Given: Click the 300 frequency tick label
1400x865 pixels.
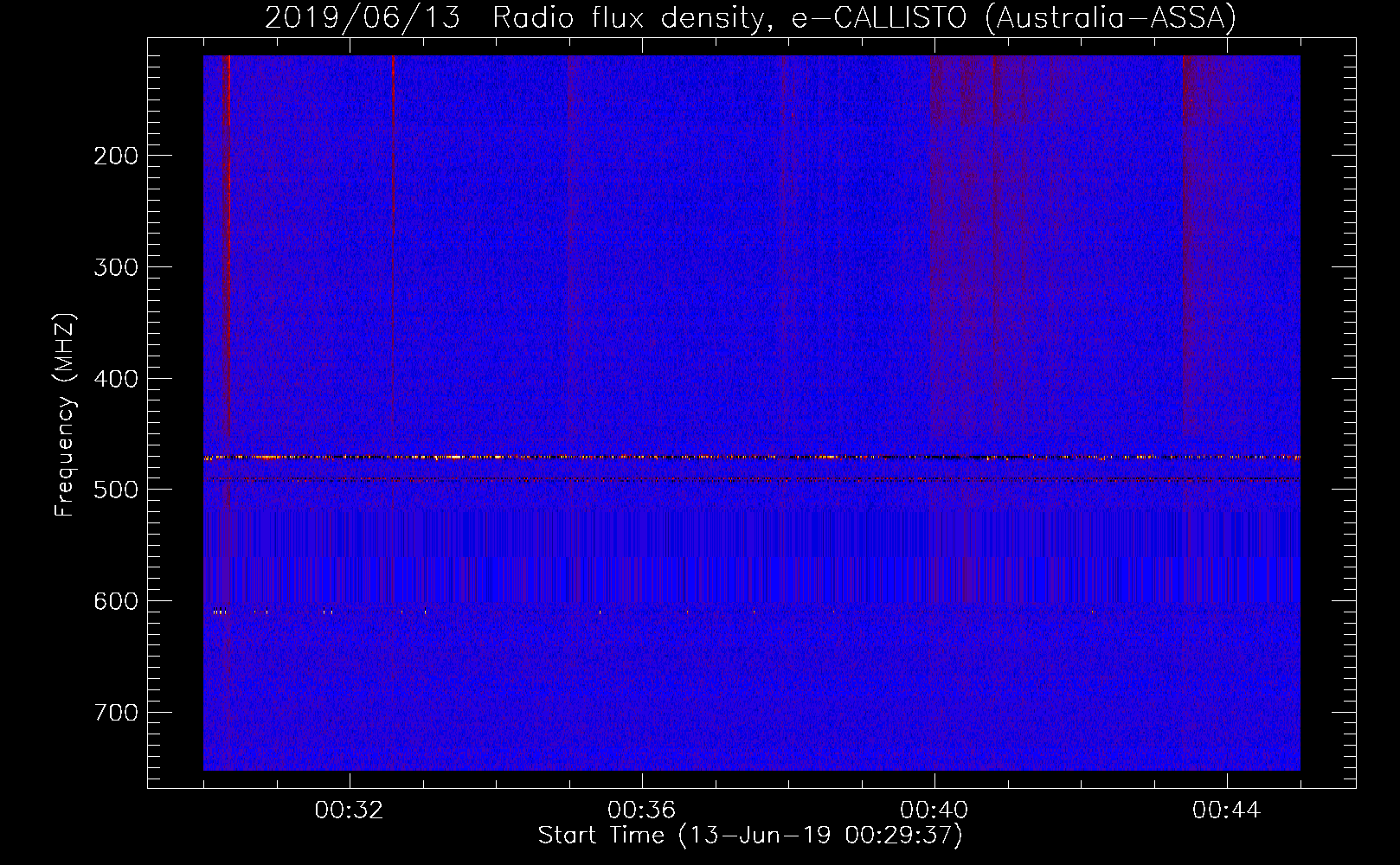Looking at the screenshot, I should 116,267.
